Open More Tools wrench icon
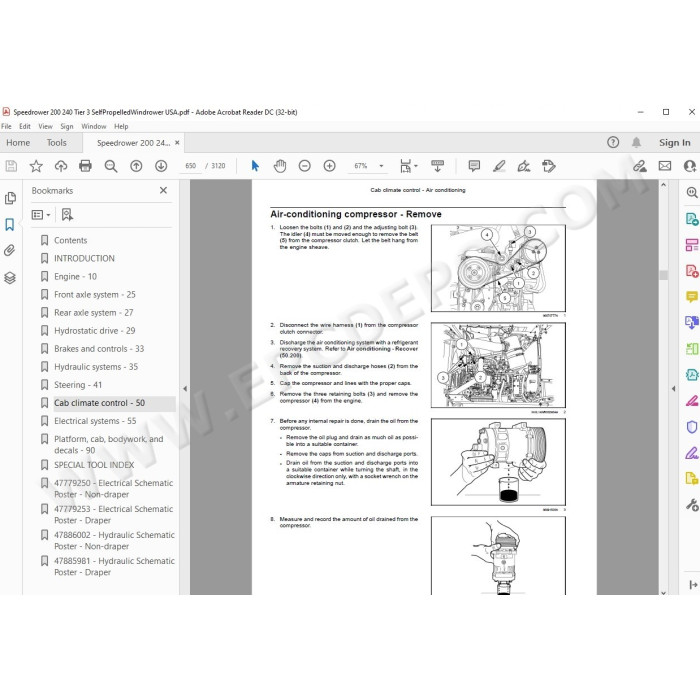This screenshot has height=700, width=700. tap(692, 505)
